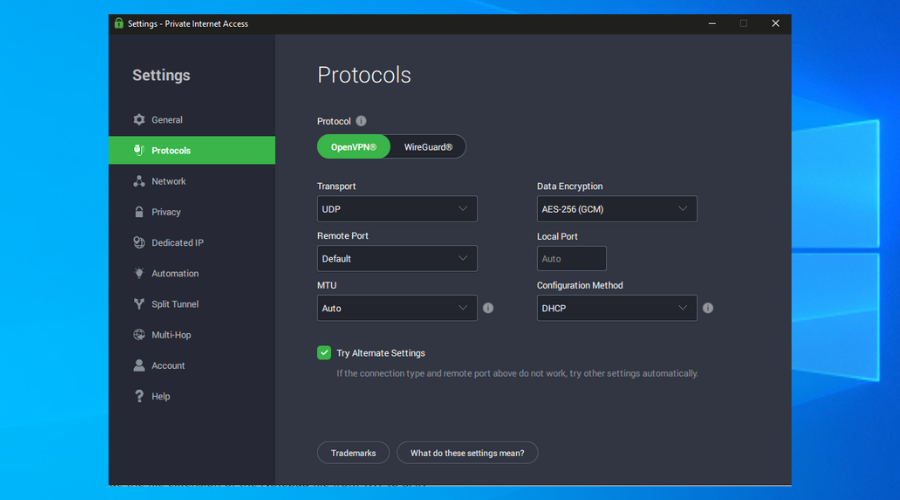Screen dimensions: 900x500
Task: Select the OpenVPN protocol option
Action: (x=354, y=147)
